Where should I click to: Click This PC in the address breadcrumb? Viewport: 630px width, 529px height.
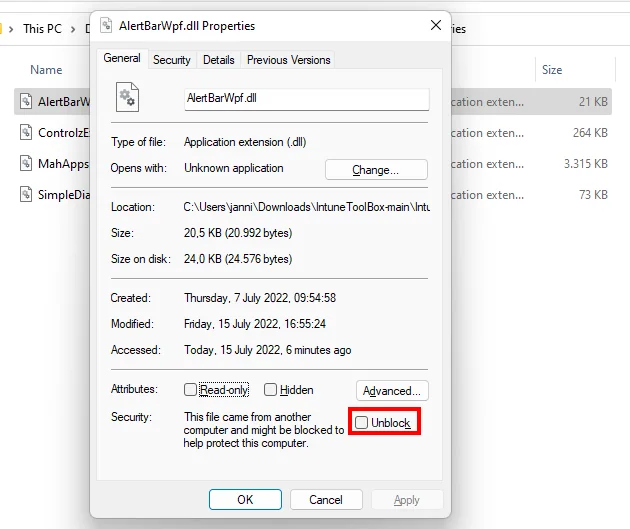tap(42, 29)
